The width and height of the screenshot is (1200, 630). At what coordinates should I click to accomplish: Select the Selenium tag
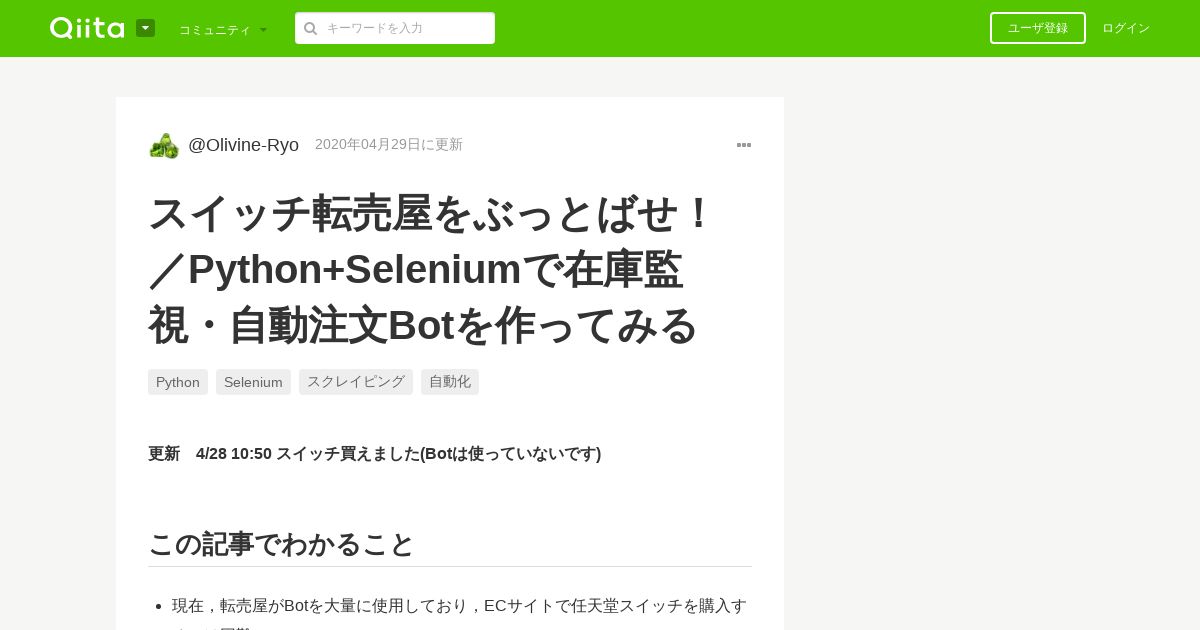coord(253,382)
